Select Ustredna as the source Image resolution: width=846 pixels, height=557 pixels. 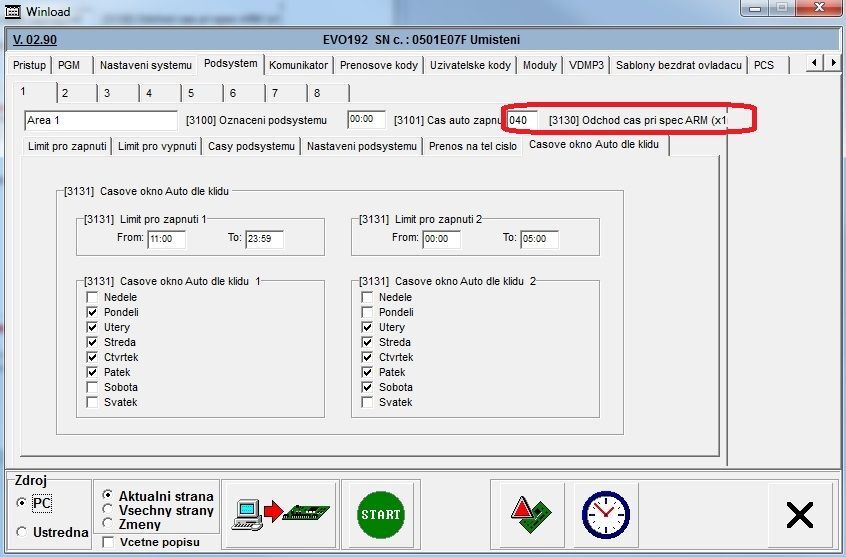23,532
